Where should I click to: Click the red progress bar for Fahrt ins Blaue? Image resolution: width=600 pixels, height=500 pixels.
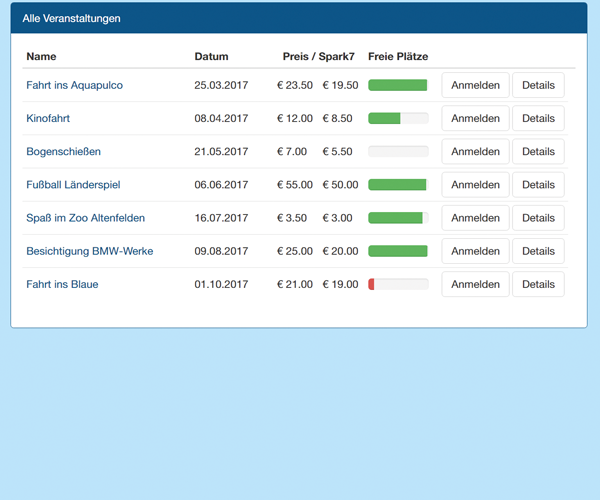pos(398,284)
